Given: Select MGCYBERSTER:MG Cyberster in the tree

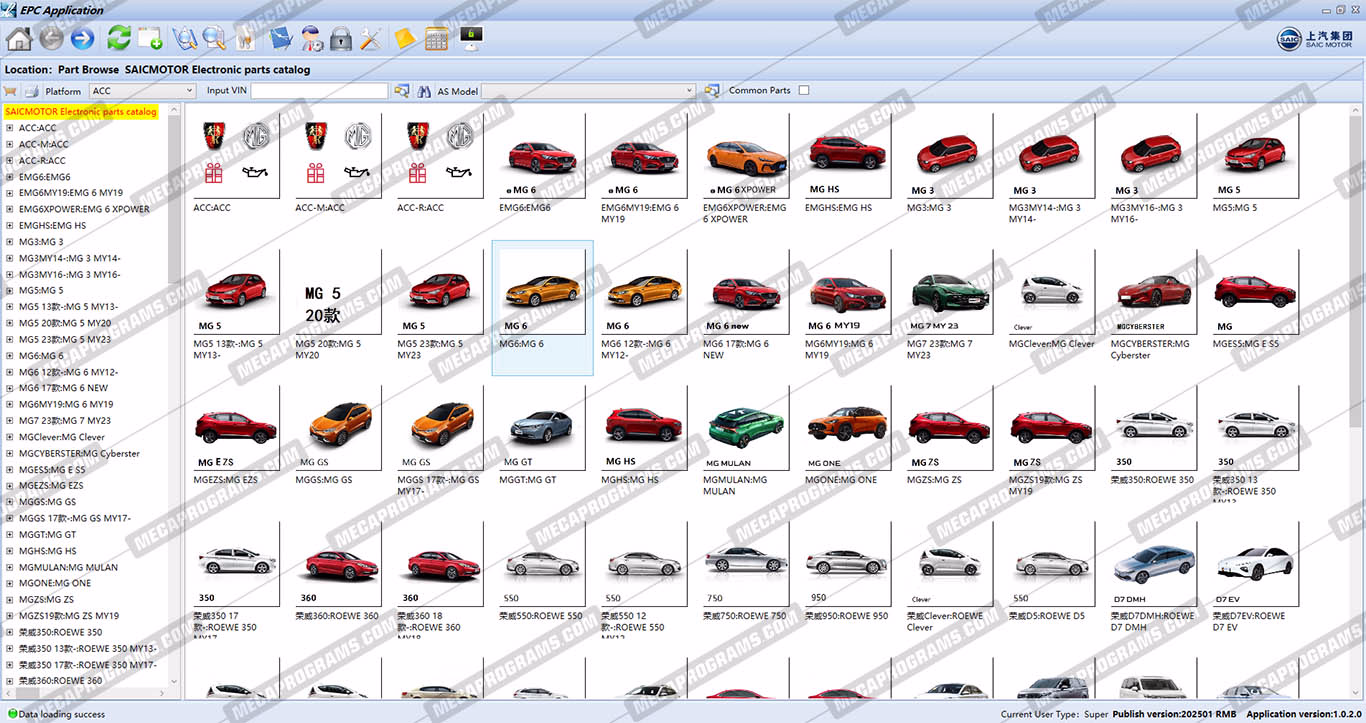Looking at the screenshot, I should tap(79, 453).
